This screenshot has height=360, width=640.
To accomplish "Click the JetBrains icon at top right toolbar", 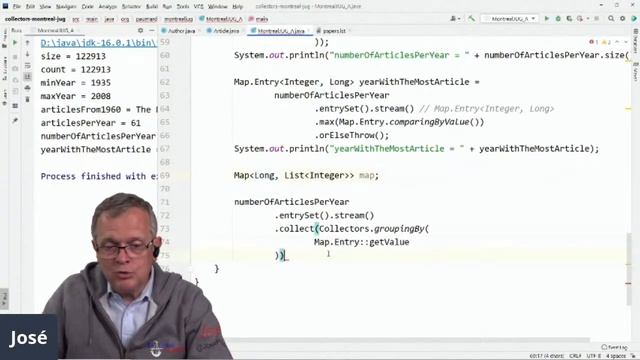I will (x=634, y=19).
